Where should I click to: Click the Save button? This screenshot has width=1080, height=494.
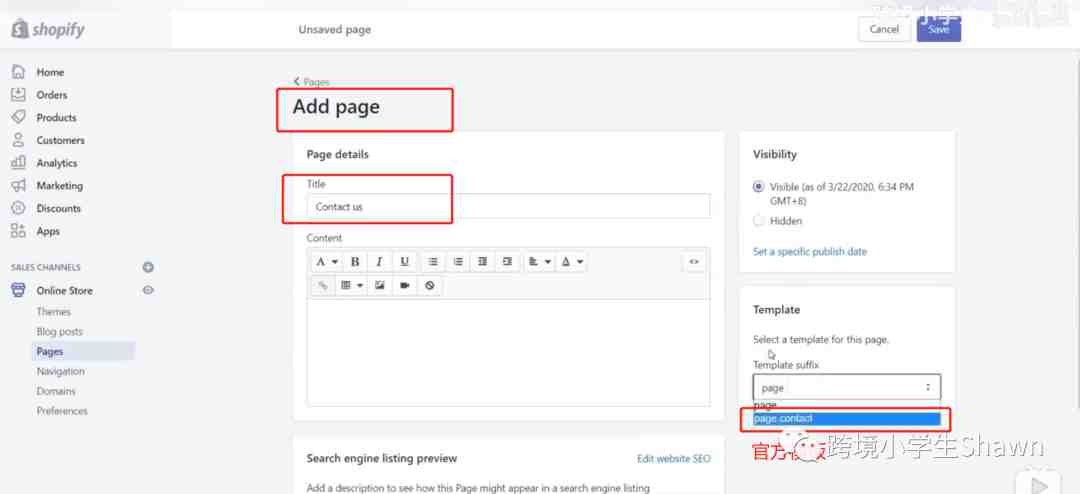click(938, 29)
